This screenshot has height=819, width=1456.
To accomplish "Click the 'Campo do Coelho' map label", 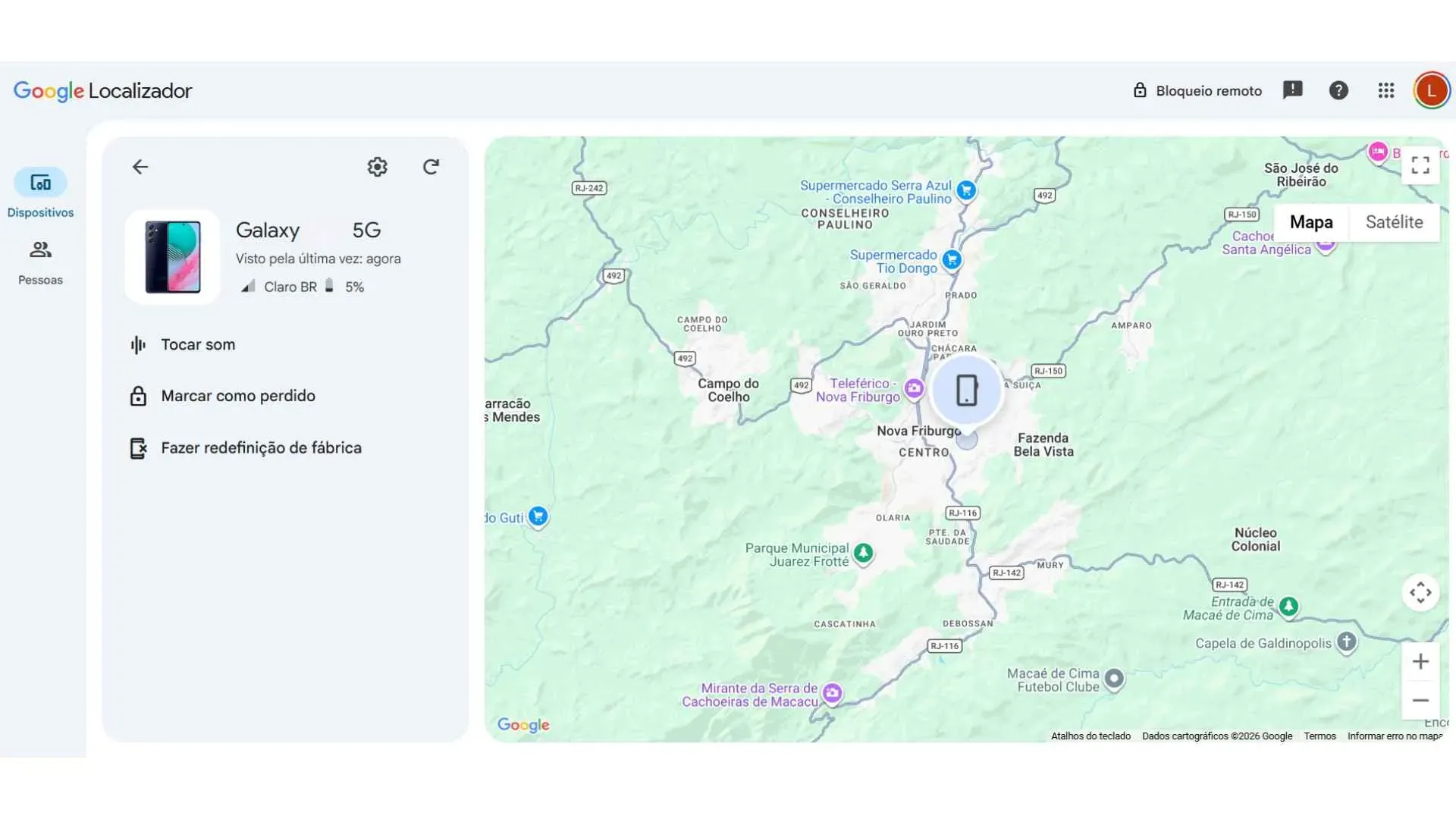I will tap(728, 390).
